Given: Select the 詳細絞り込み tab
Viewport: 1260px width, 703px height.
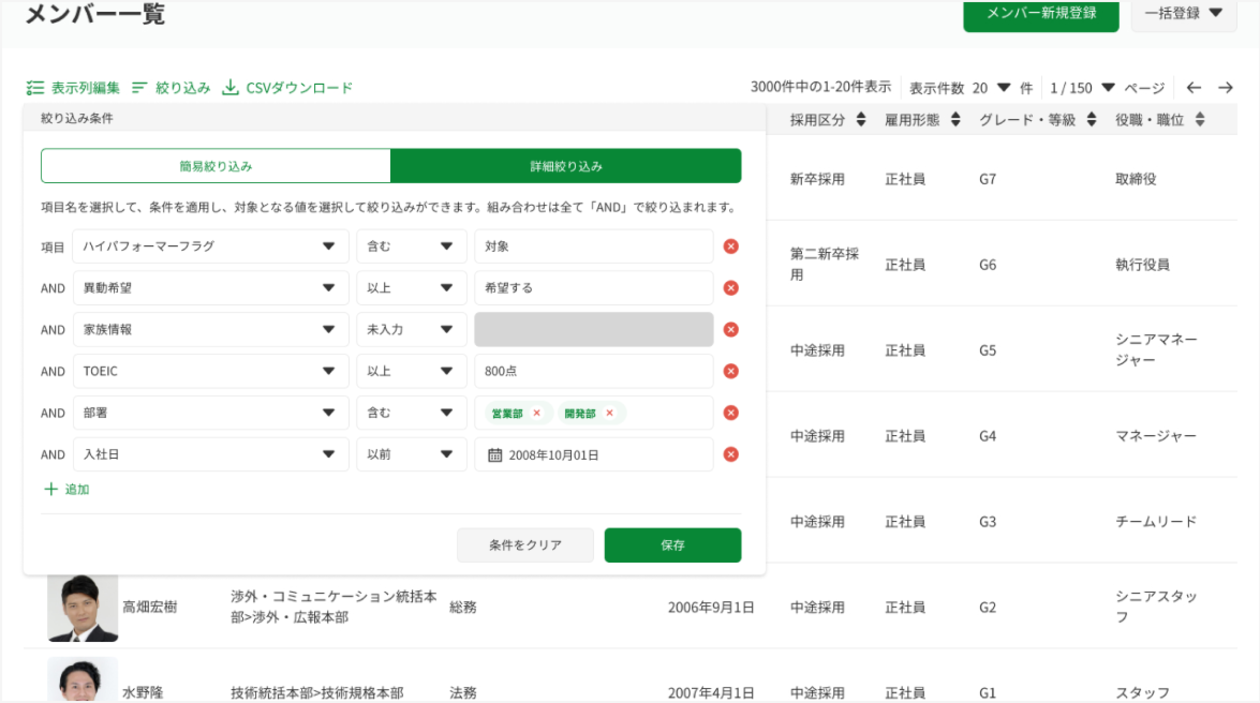Looking at the screenshot, I should tap(566, 165).
